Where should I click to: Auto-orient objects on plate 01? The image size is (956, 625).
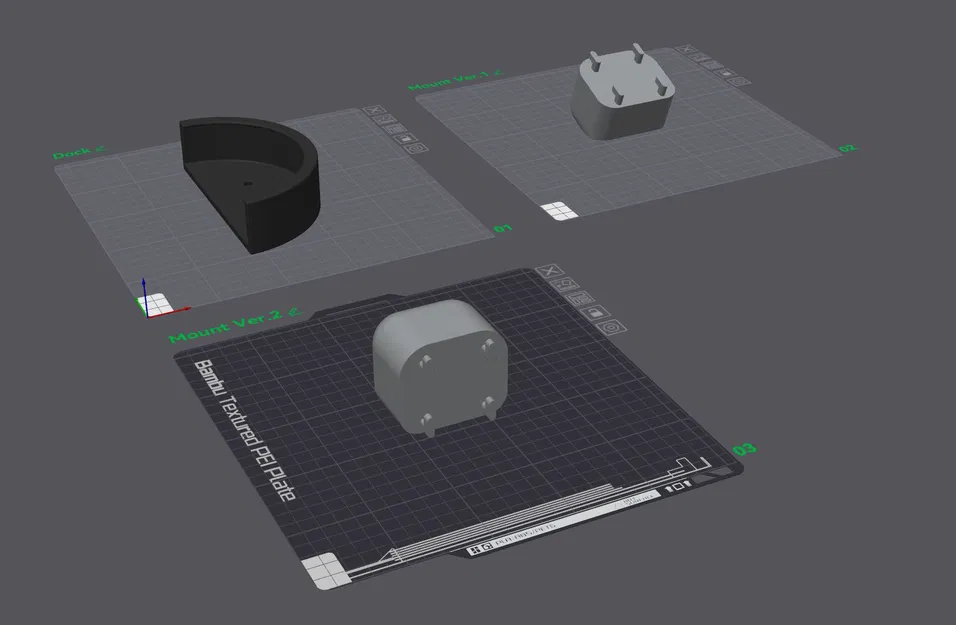(x=385, y=120)
